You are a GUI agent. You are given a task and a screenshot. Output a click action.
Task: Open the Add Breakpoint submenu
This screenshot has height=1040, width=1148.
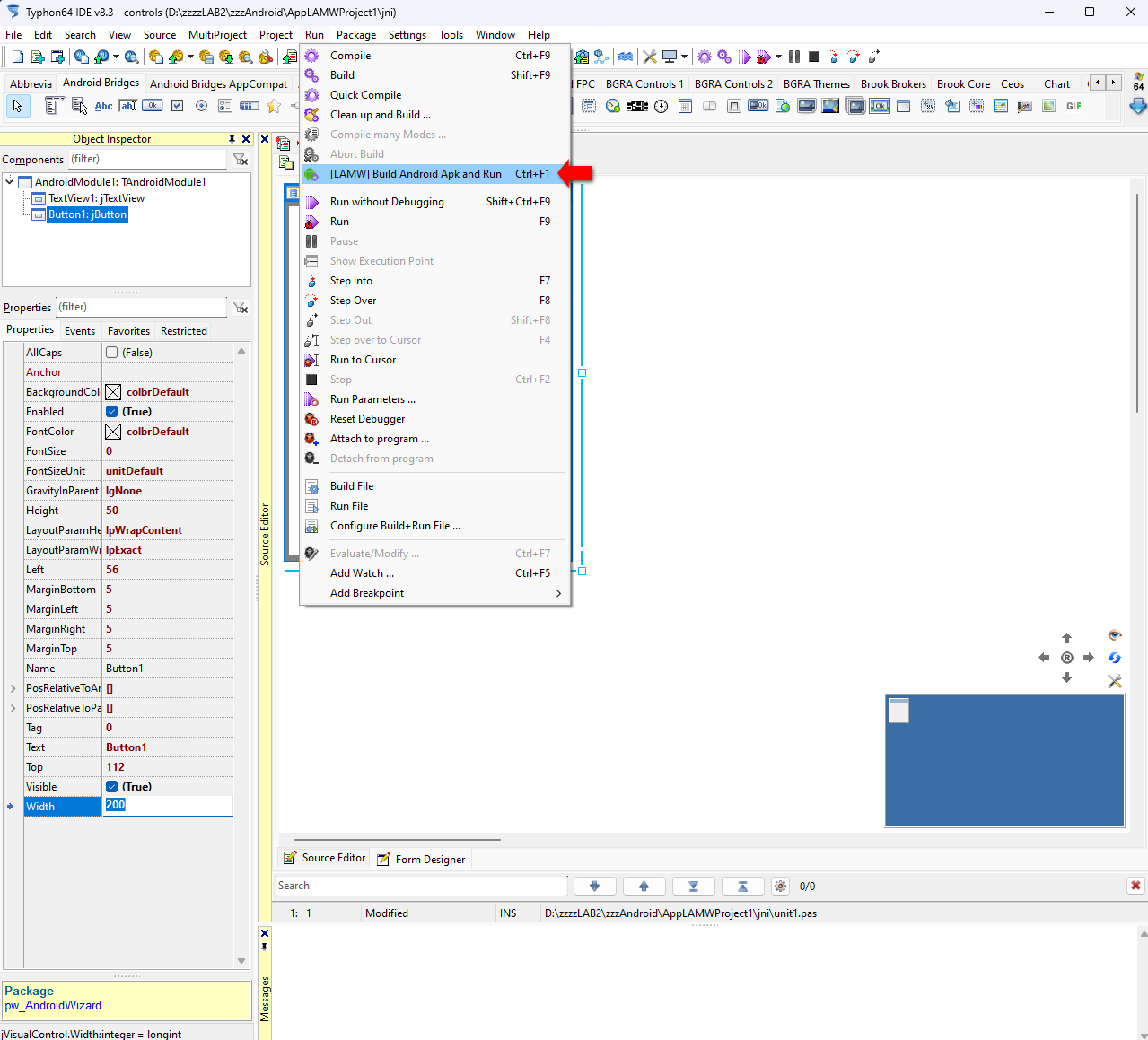coord(434,593)
